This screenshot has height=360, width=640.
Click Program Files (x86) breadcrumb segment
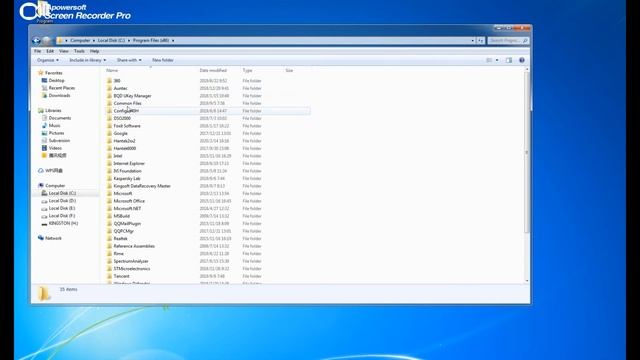point(151,40)
